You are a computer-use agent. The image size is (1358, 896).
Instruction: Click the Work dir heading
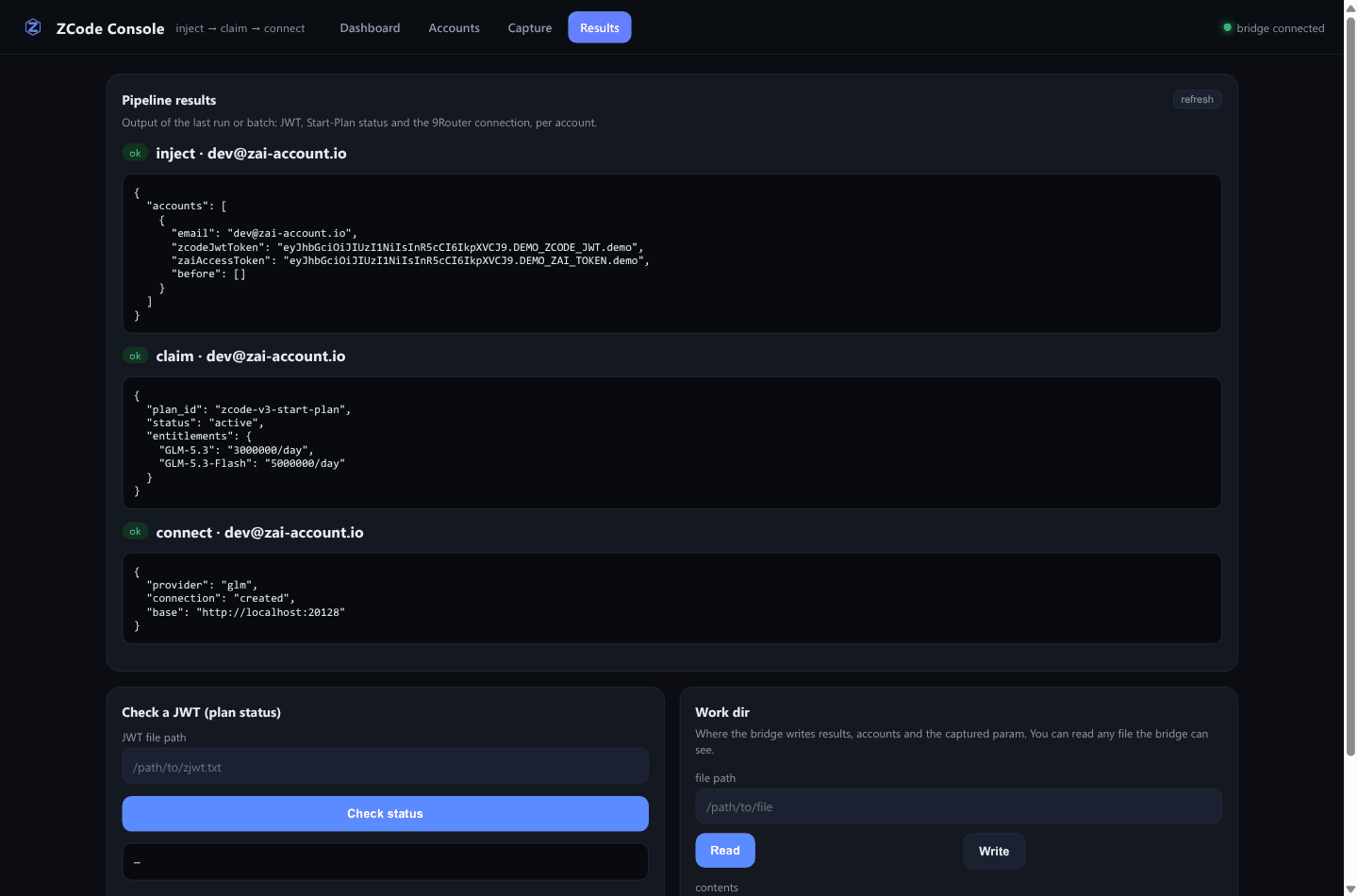tap(722, 712)
